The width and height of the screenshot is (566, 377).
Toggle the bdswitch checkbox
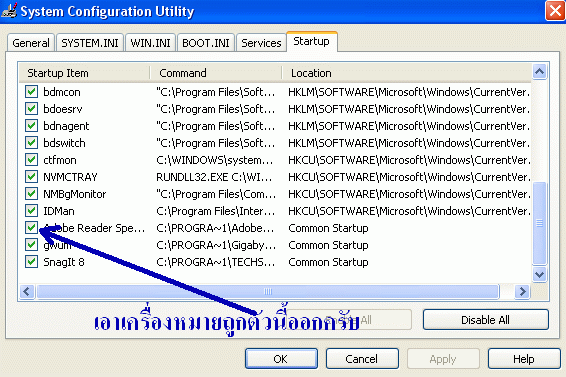(31, 143)
